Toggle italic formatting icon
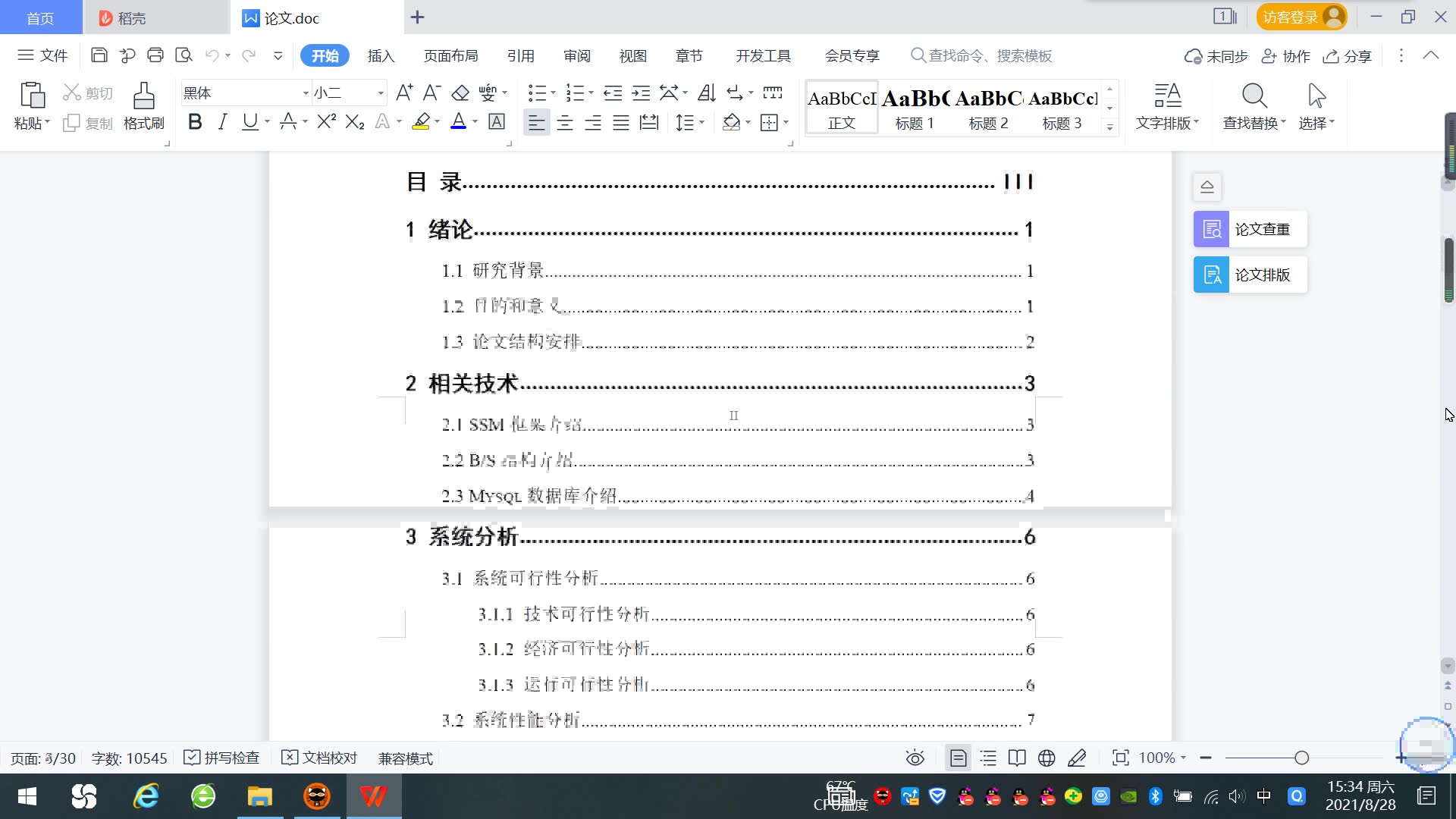 coord(222,122)
